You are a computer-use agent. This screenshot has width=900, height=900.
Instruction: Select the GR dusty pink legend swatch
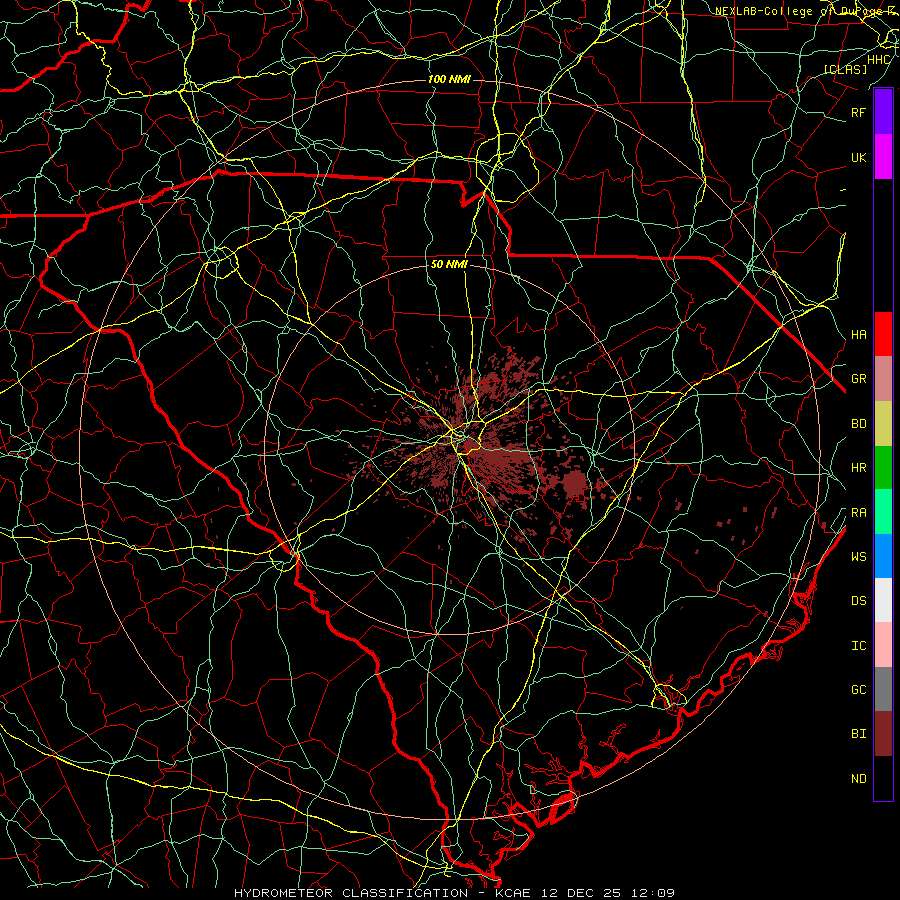pos(883,378)
